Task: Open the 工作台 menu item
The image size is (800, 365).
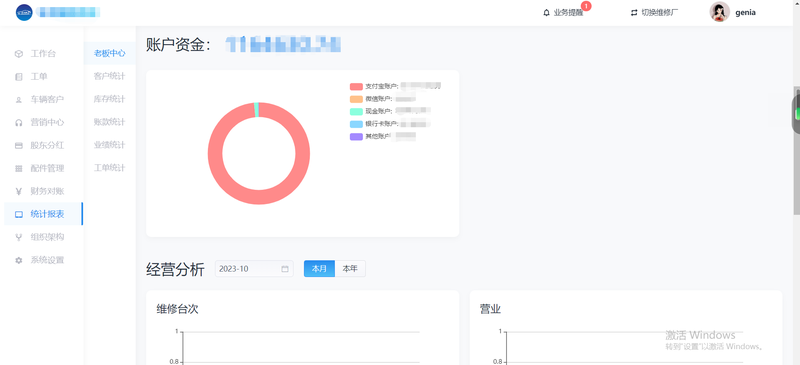Action: coord(43,54)
